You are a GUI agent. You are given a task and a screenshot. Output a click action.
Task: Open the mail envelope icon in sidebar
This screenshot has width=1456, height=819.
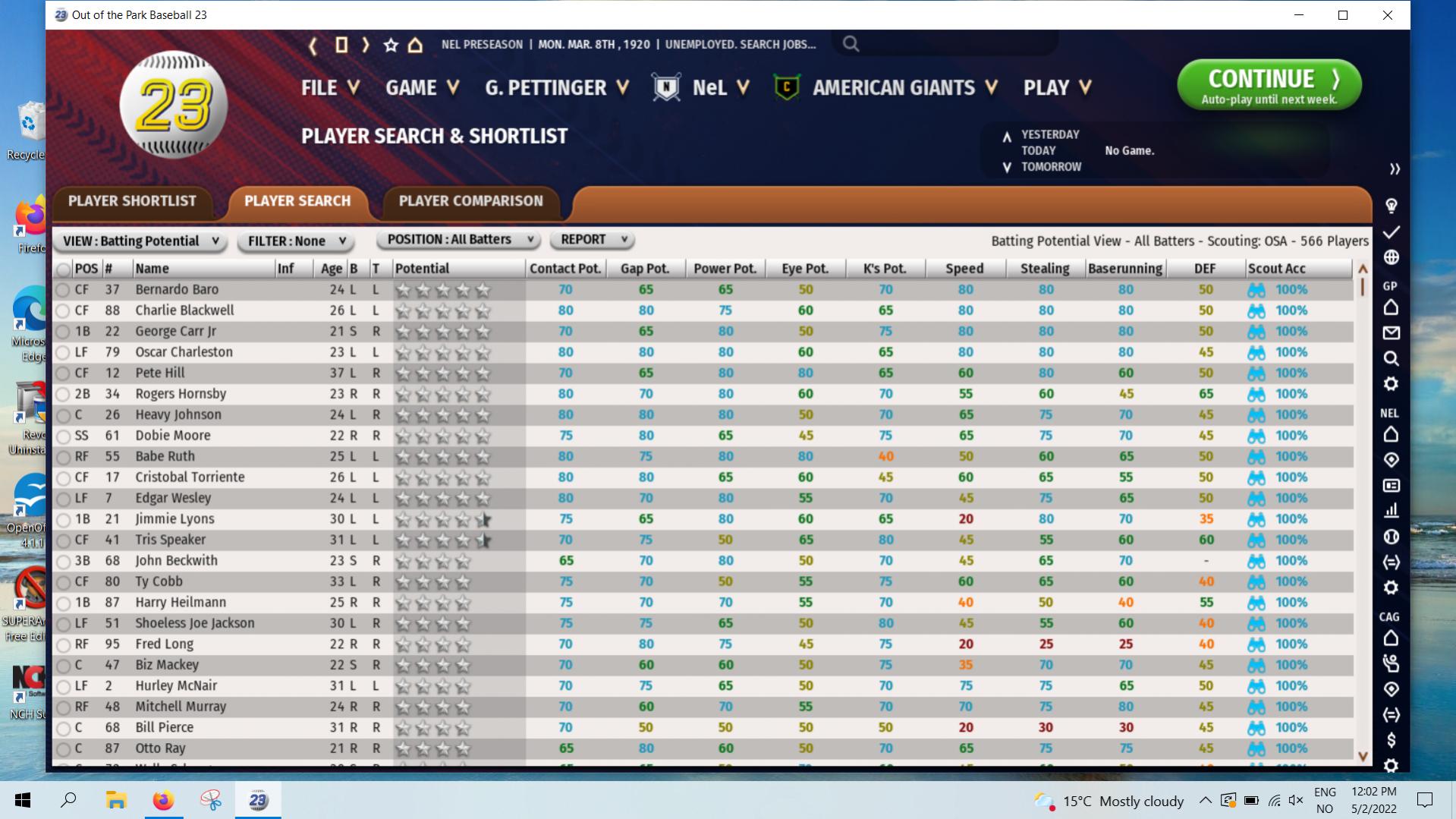click(x=1391, y=332)
